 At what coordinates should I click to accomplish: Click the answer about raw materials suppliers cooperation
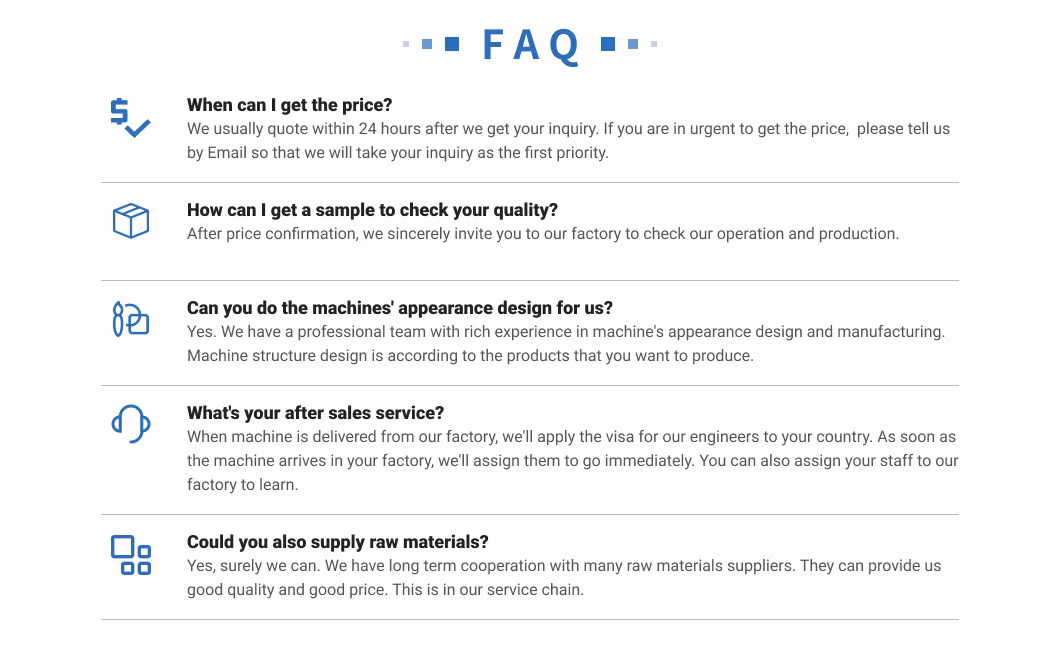[564, 578]
